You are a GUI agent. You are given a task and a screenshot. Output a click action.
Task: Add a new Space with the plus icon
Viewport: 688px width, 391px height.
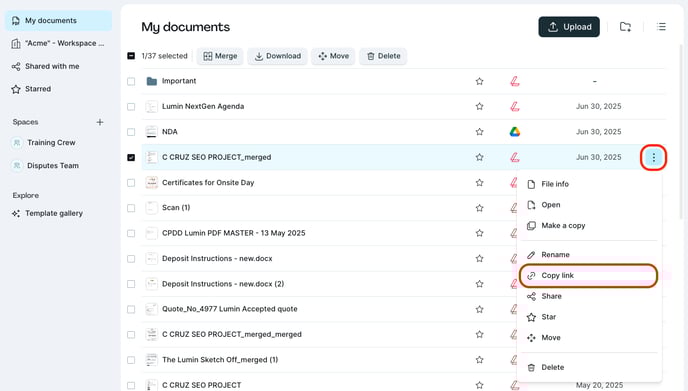[100, 122]
